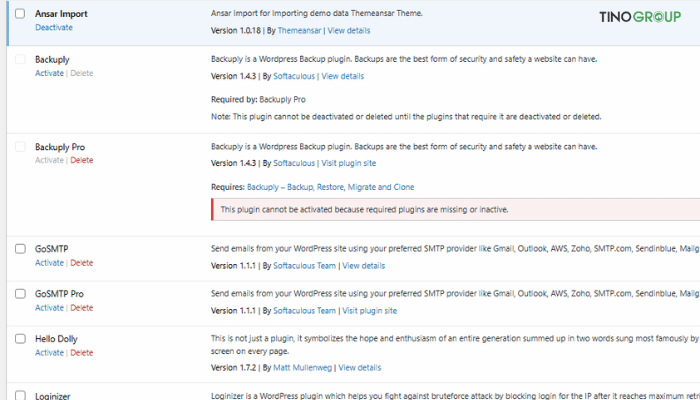
Task: Click the greyed-out Activate link under Backuply Pro
Action: click(x=49, y=160)
